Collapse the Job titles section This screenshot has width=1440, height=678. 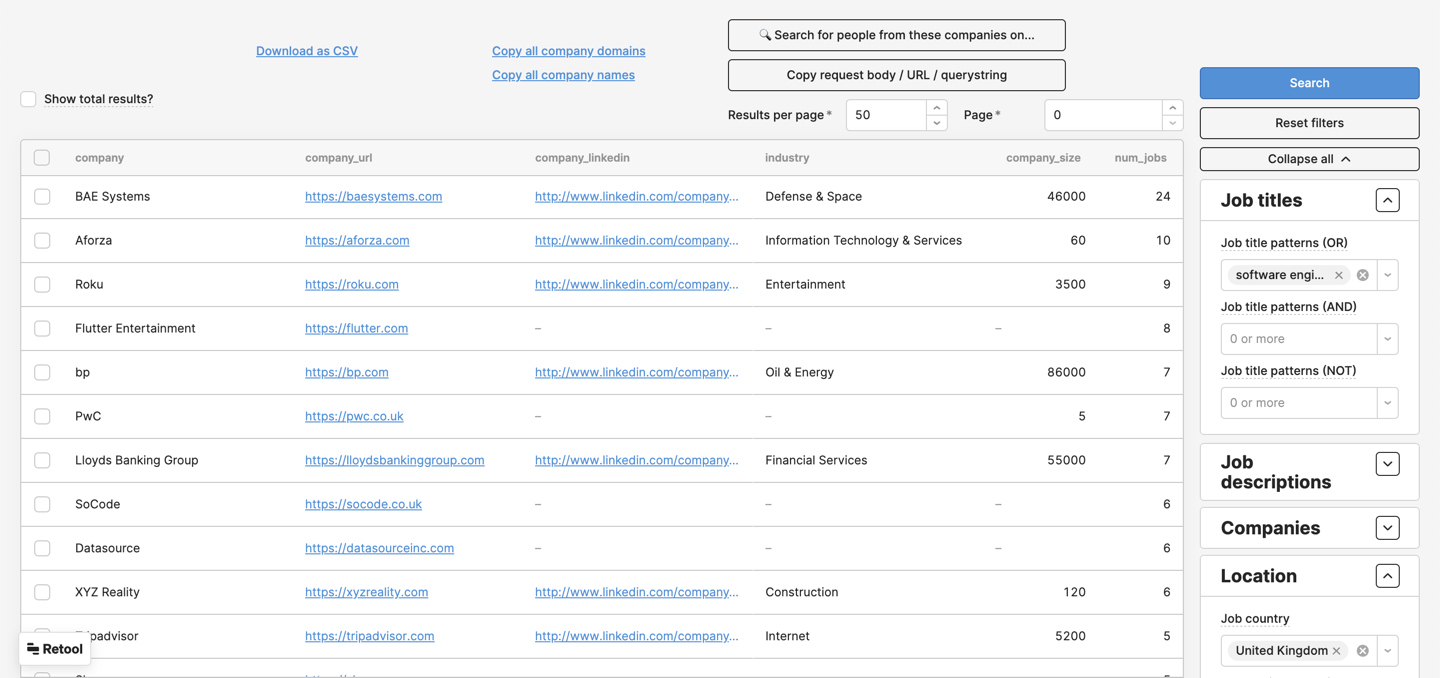(1387, 201)
